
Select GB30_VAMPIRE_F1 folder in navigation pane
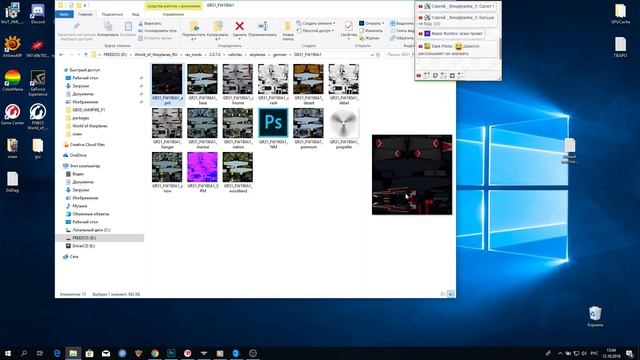[85, 110]
